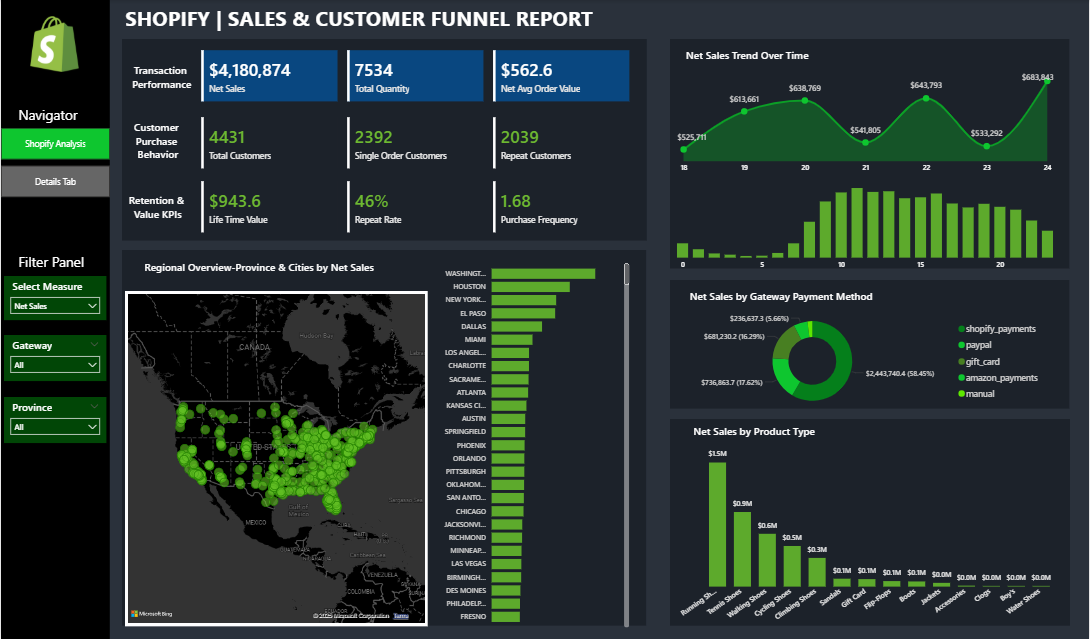Click the donut label $681,230.2 (16.29%)
This screenshot has width=1090, height=639.
coord(734,337)
